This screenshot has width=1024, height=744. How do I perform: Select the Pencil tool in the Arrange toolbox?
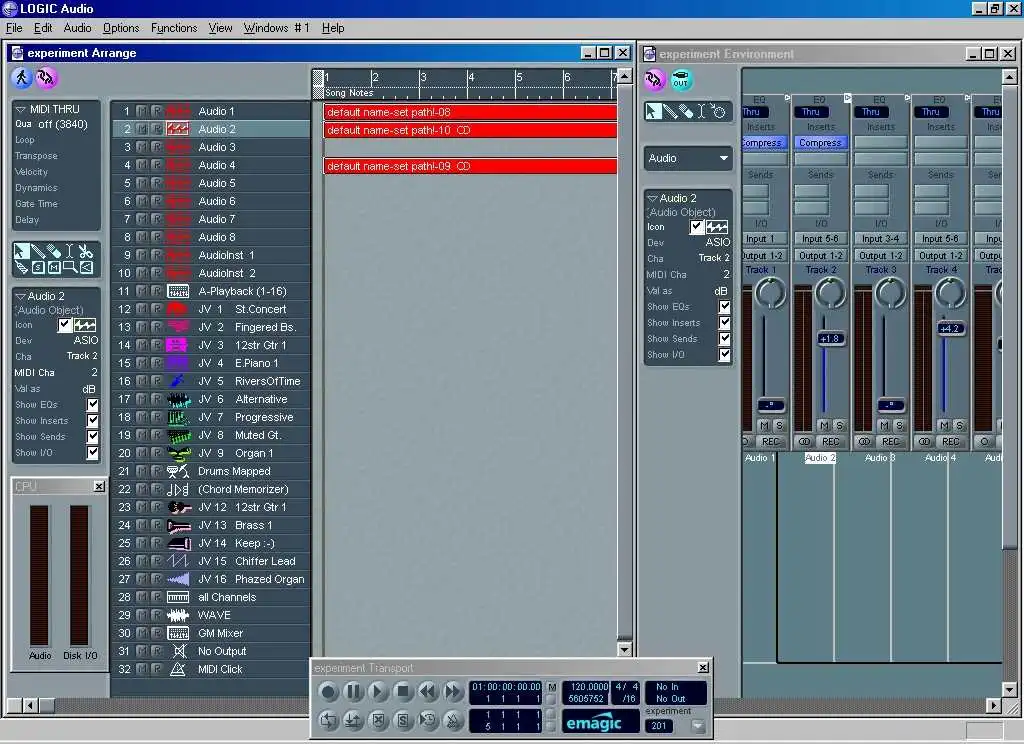click(37, 251)
